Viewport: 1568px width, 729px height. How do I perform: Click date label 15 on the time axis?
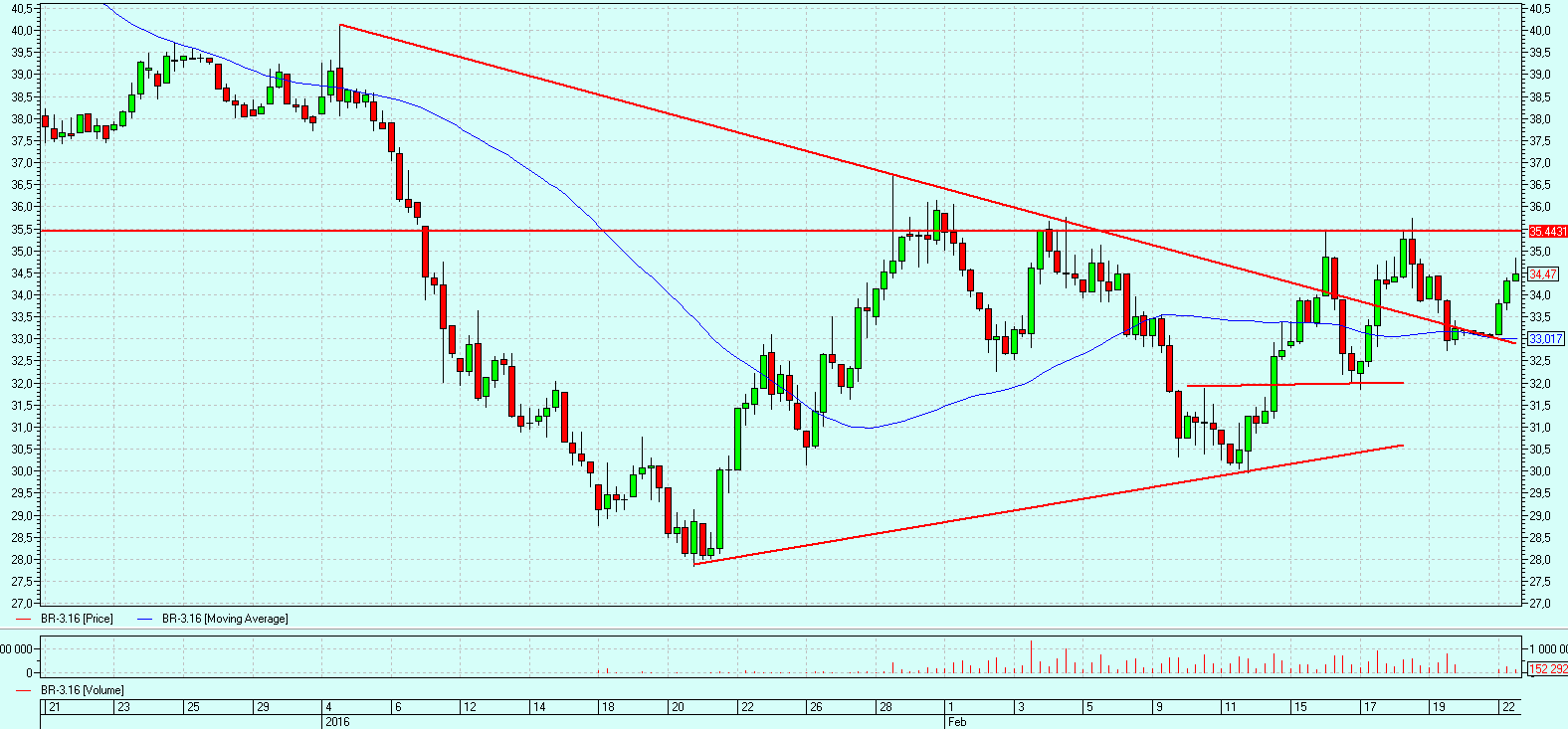pos(1300,707)
